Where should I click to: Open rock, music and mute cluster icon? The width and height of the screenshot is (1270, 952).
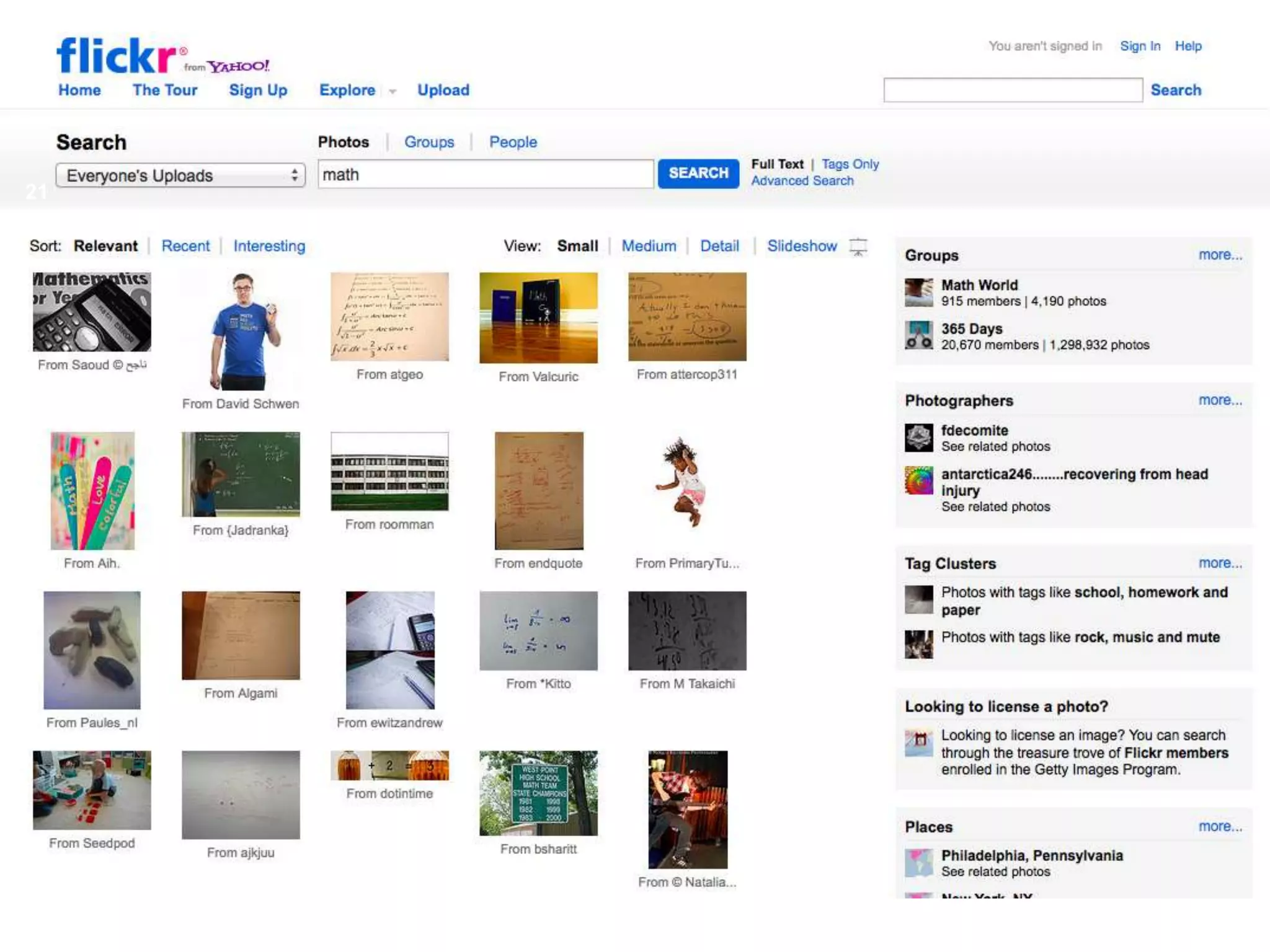coord(918,644)
